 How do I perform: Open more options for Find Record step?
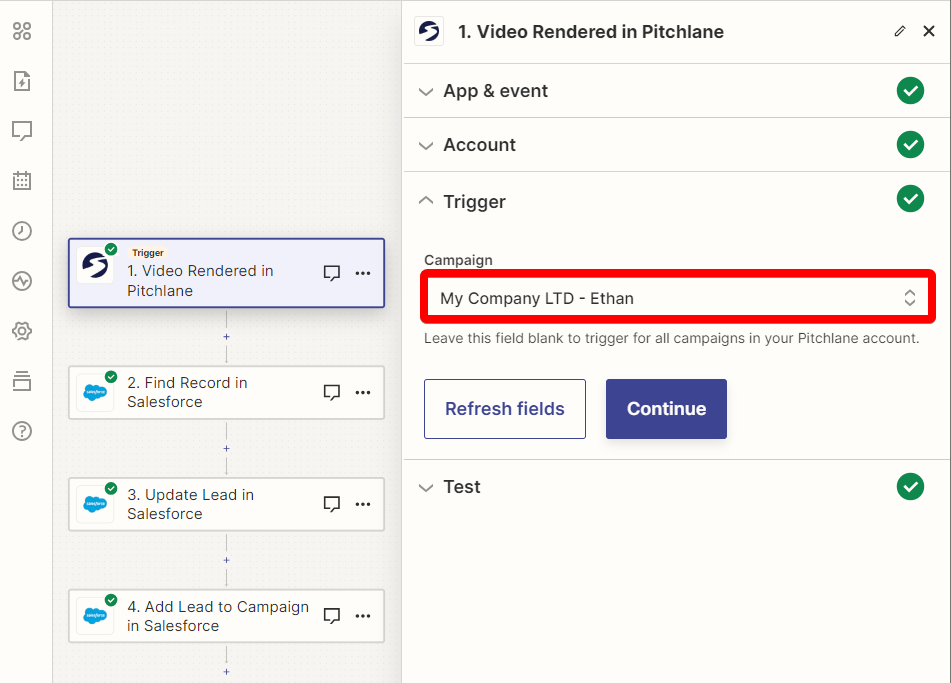click(363, 392)
